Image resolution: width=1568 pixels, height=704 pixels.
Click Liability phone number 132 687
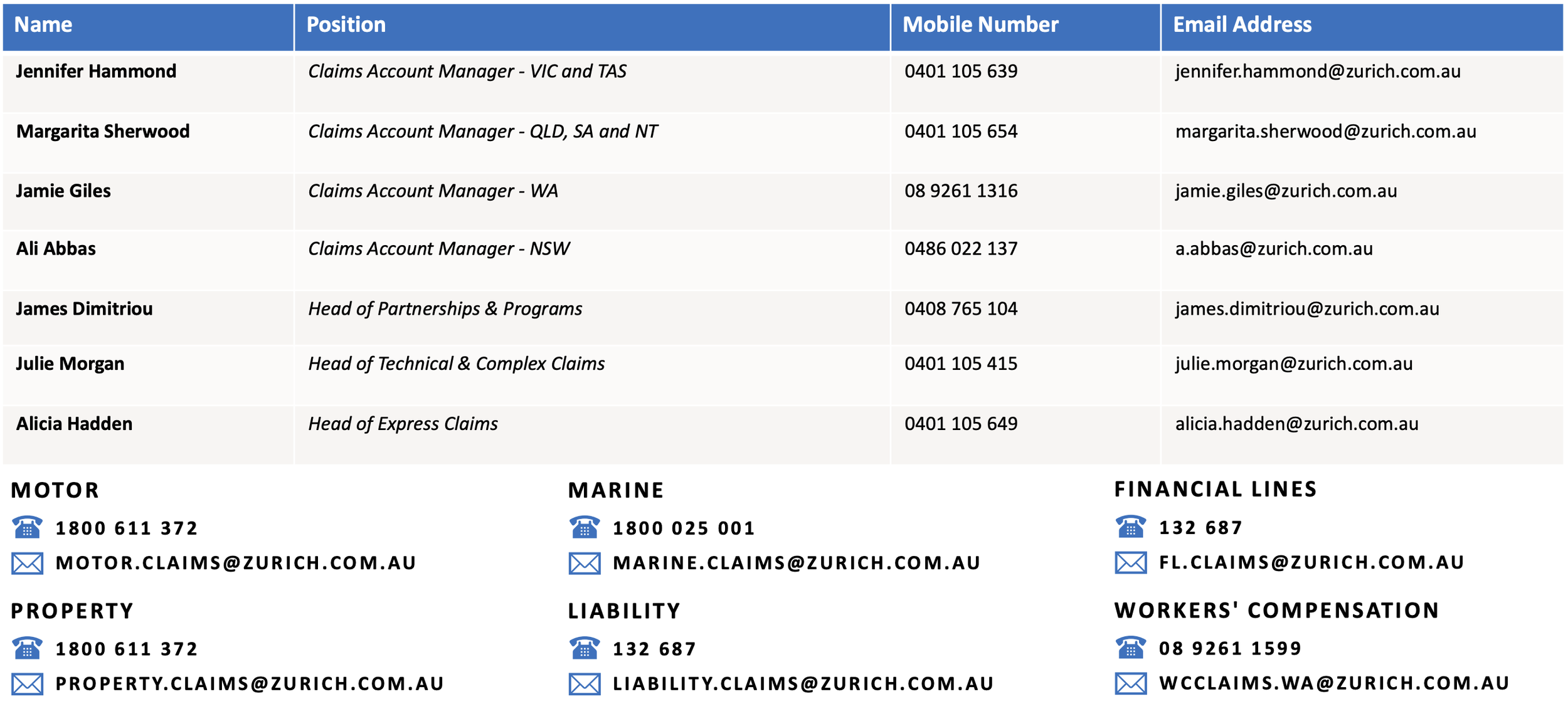tap(654, 649)
